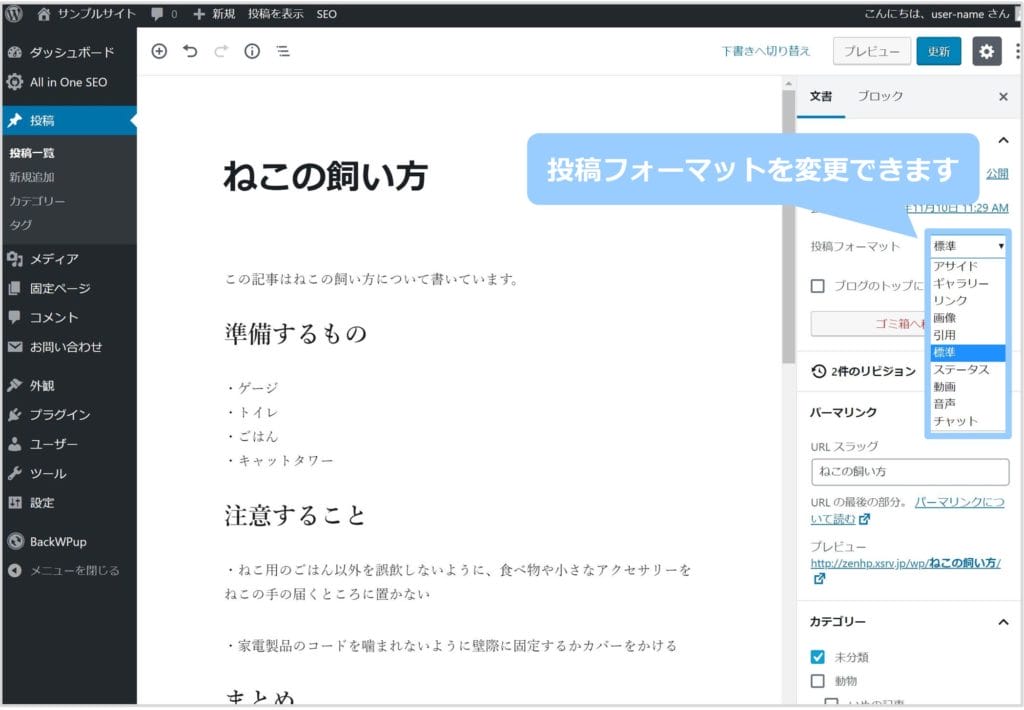Open content structure info icon
Image resolution: width=1024 pixels, height=710 pixels.
click(252, 51)
